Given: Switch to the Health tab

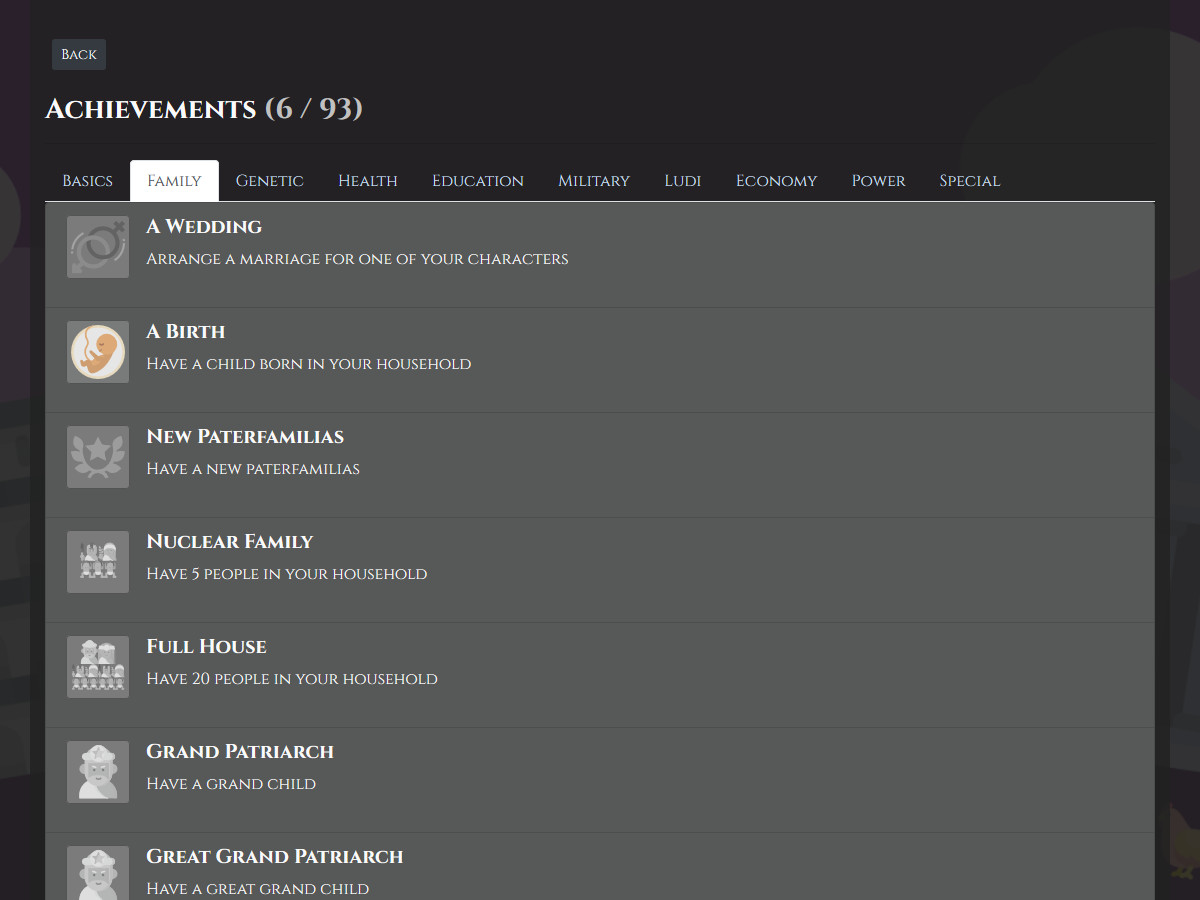Looking at the screenshot, I should click(367, 180).
